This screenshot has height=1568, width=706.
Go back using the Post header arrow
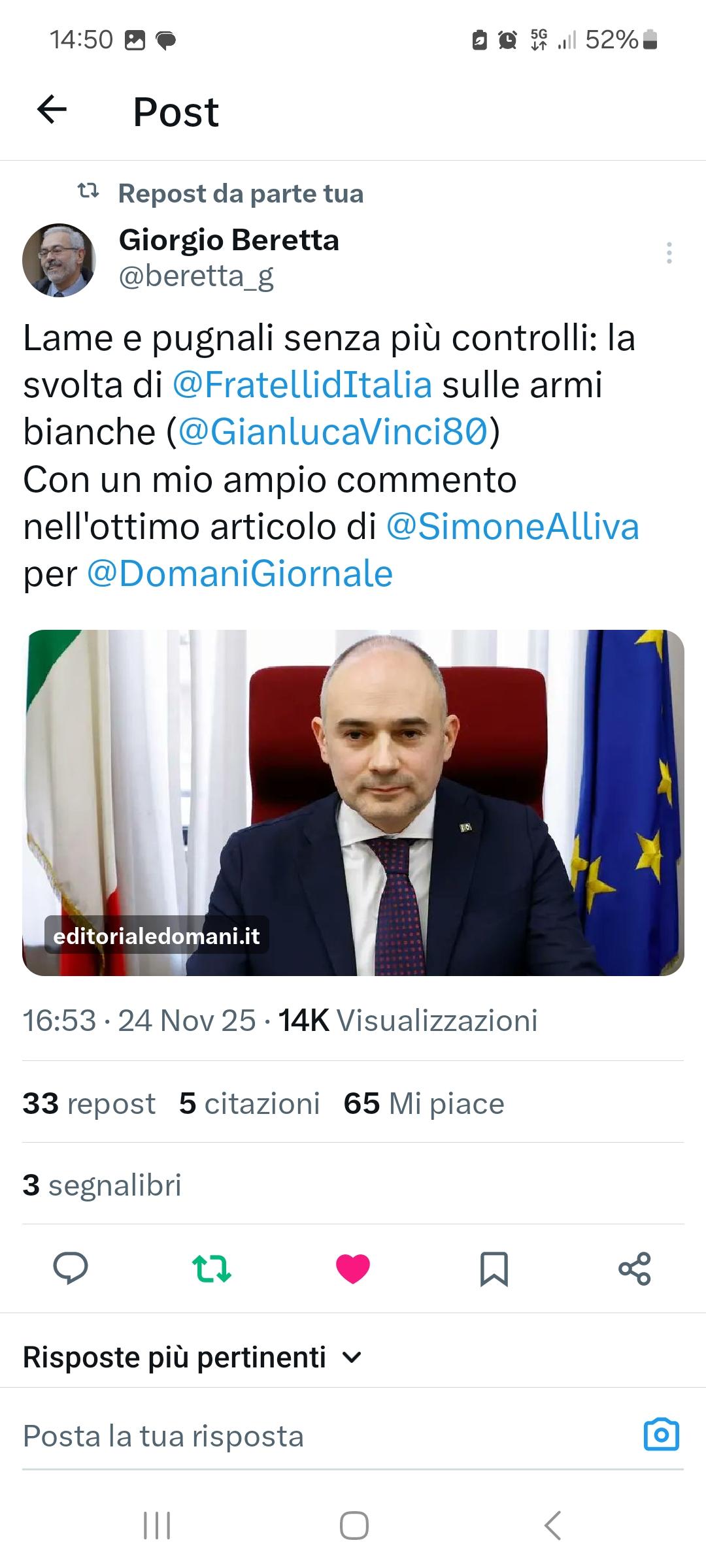point(52,109)
